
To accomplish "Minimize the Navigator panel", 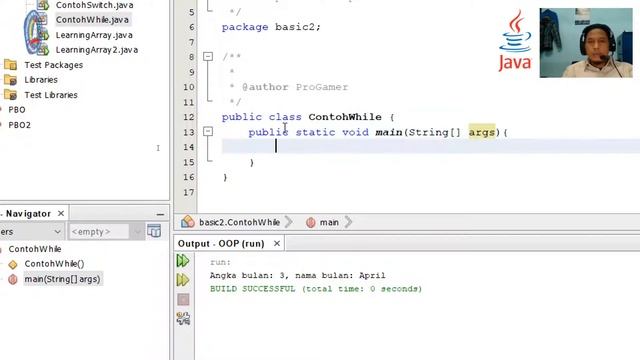I will click(x=160, y=214).
